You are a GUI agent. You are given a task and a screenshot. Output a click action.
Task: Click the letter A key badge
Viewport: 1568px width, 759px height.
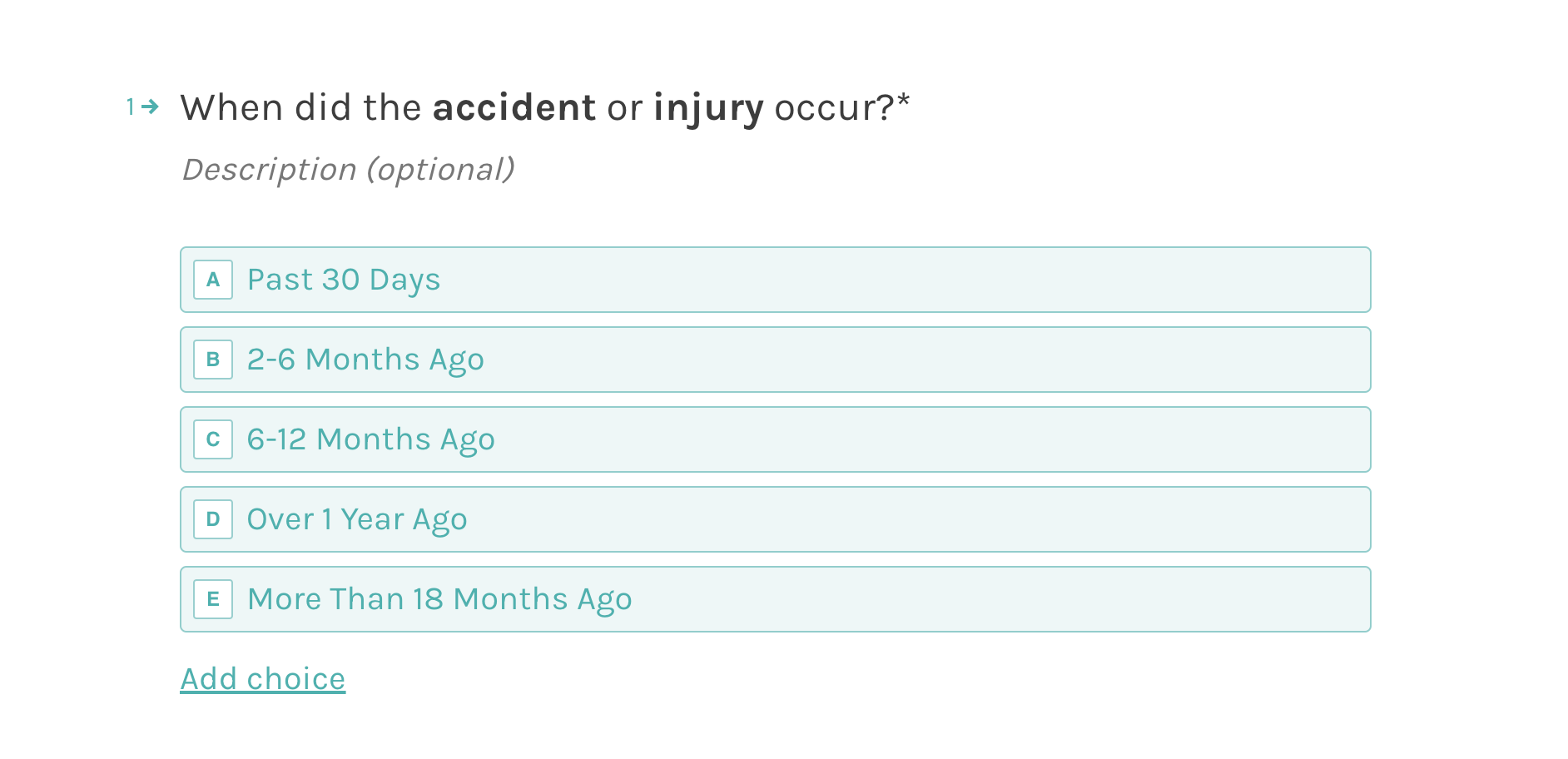(x=213, y=280)
